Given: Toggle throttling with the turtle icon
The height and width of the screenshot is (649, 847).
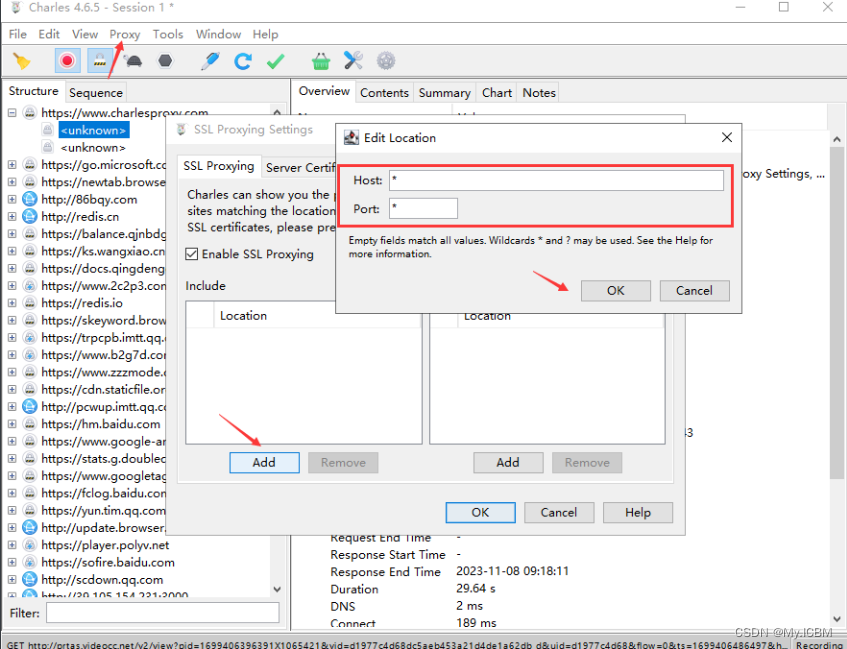Looking at the screenshot, I should [133, 61].
